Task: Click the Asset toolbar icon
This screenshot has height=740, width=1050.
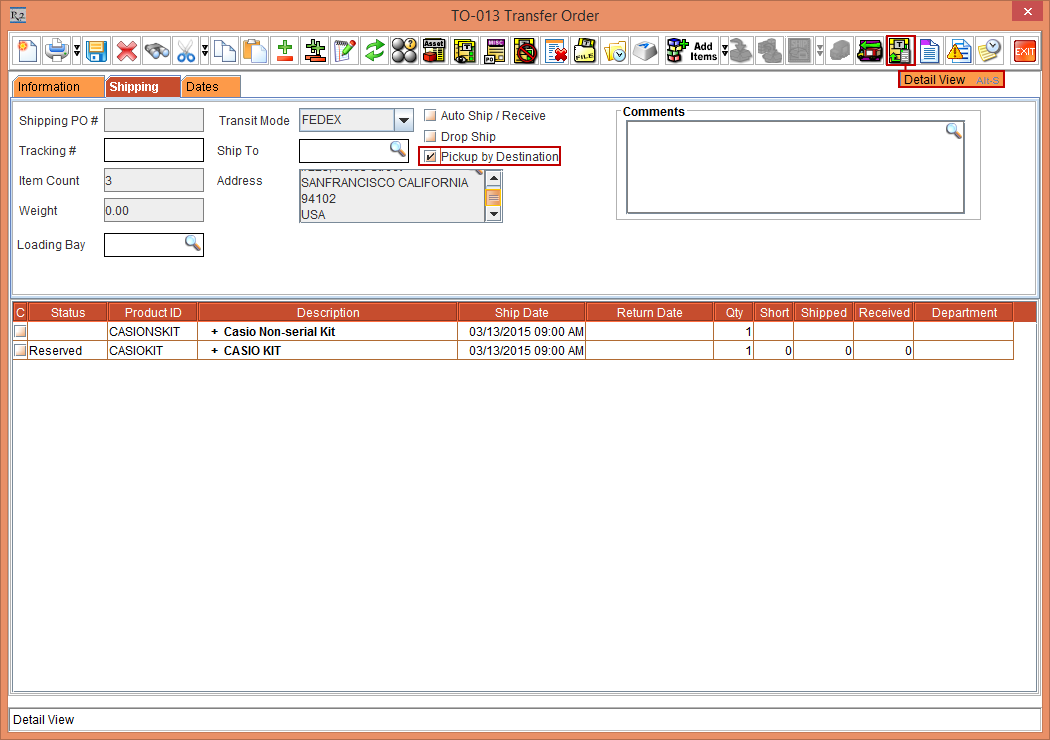Action: (x=434, y=50)
